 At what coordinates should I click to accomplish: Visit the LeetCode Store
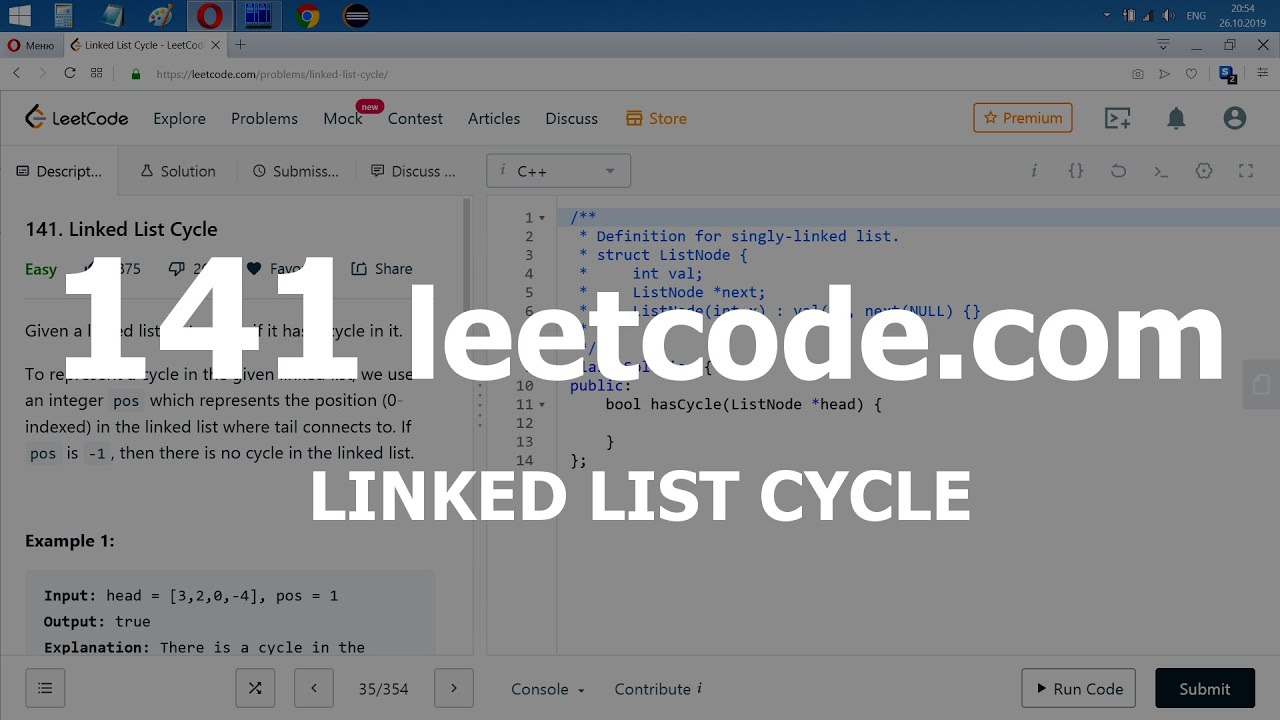click(656, 118)
